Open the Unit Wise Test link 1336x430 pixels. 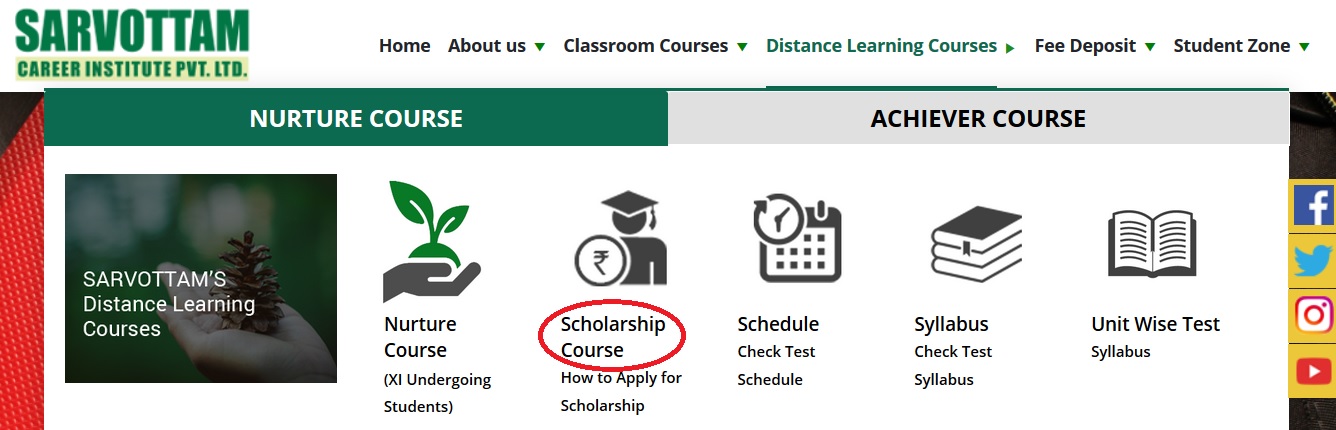1155,325
